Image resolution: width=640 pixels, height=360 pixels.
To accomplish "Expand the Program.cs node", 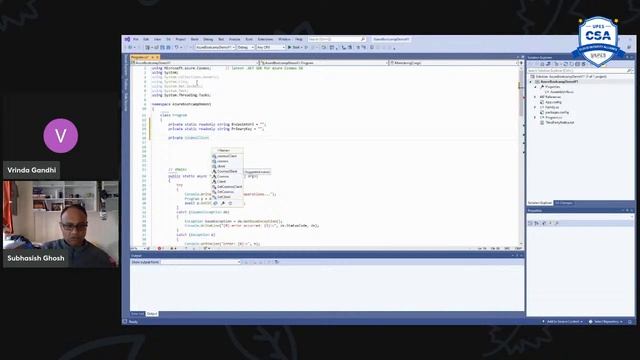I will 535,118.
